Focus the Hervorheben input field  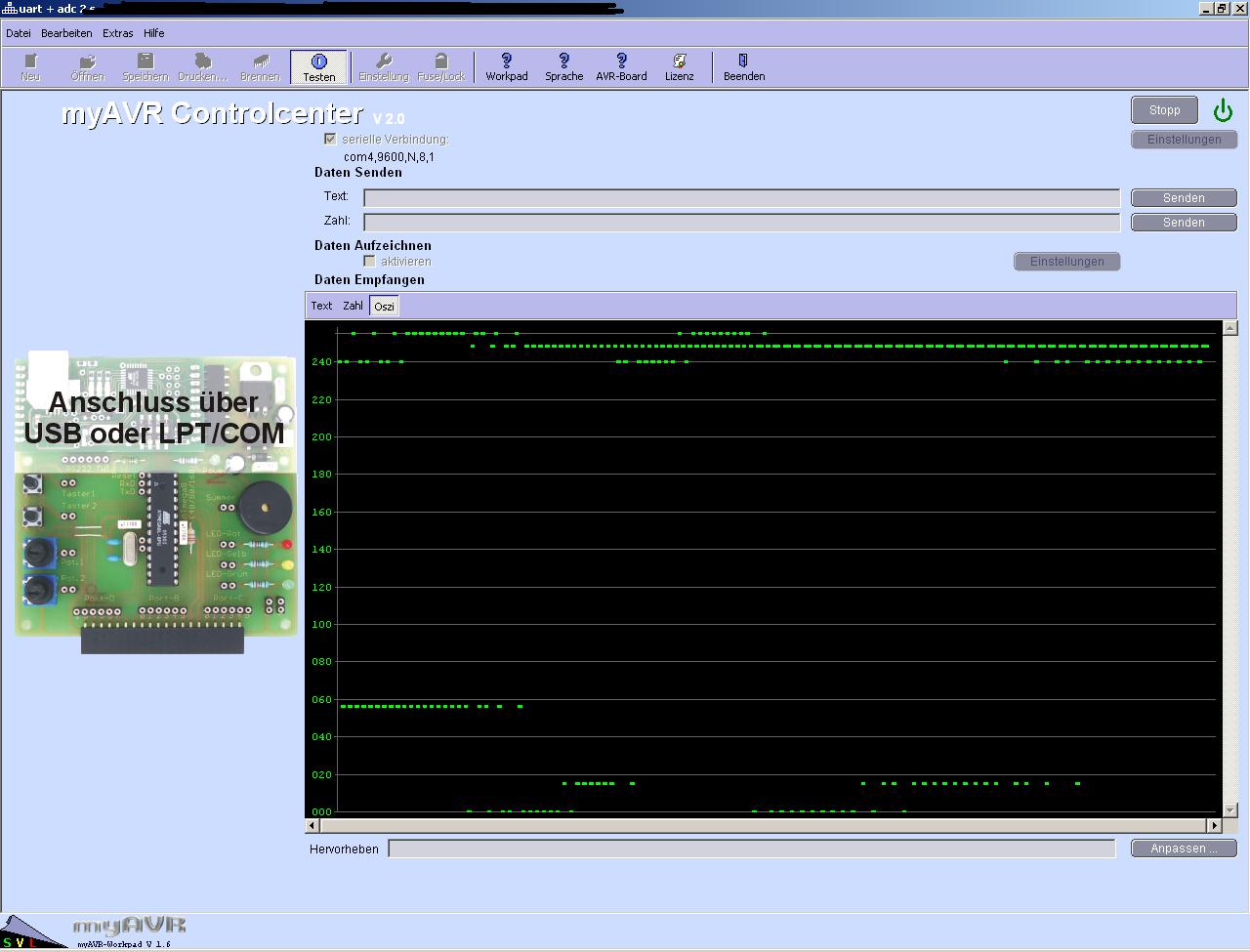click(751, 849)
